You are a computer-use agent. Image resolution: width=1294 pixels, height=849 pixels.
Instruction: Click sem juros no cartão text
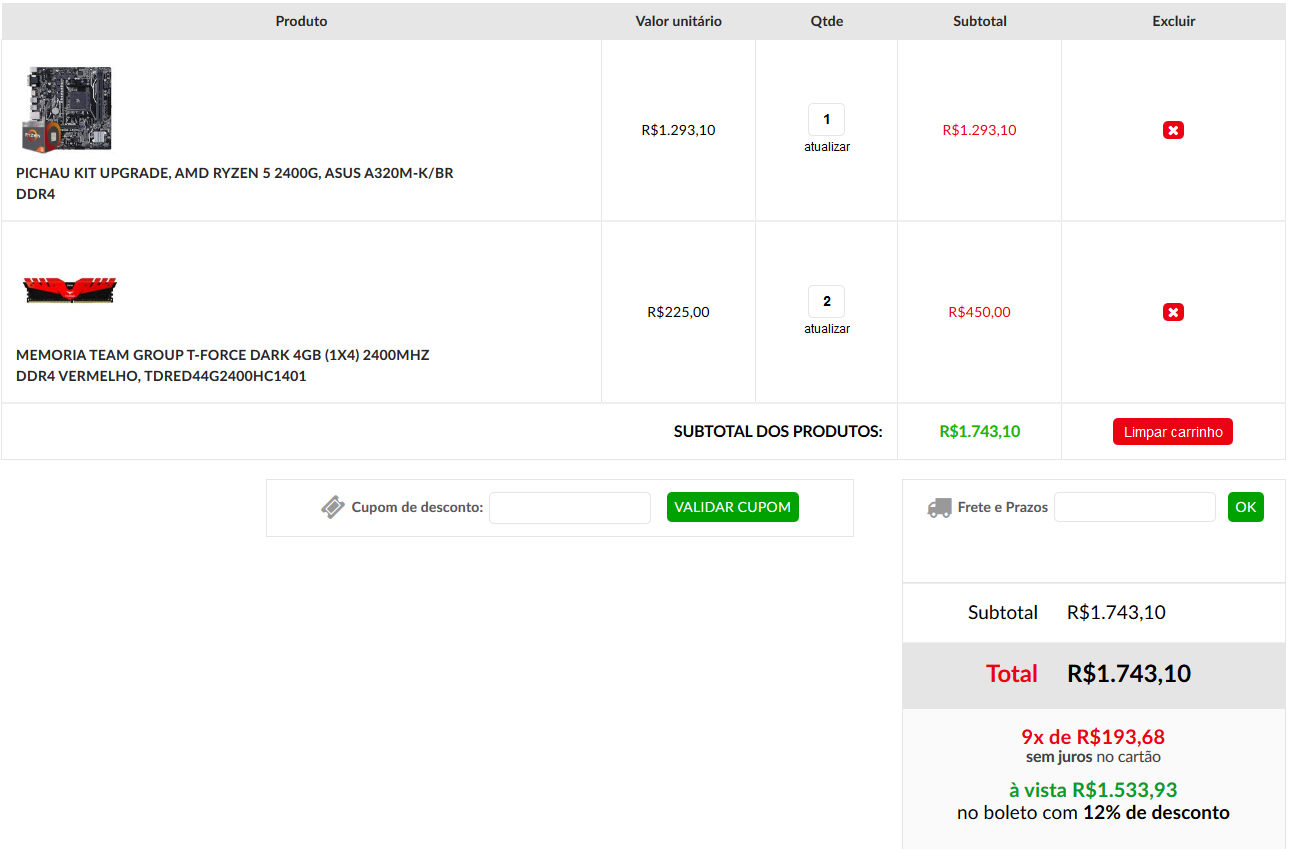(x=1093, y=757)
